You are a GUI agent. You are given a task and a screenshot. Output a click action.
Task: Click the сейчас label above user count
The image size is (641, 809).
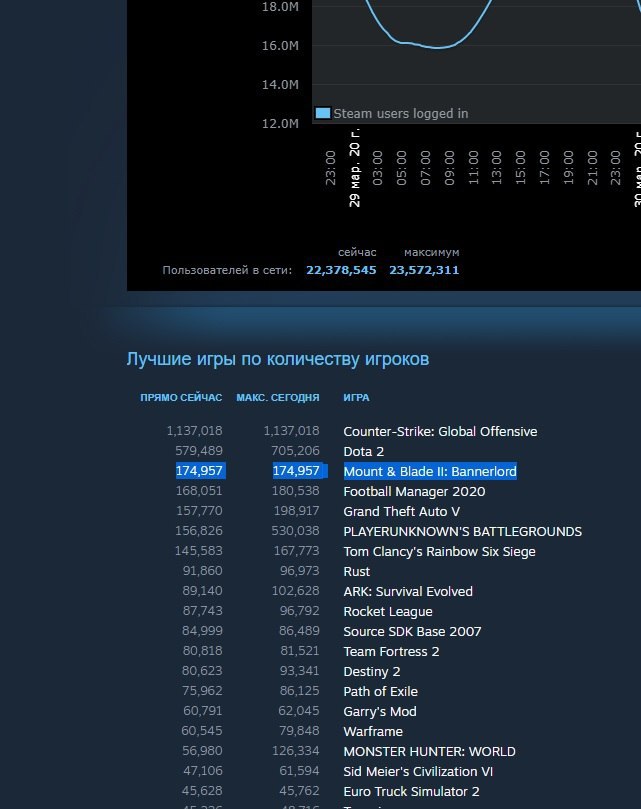coord(357,252)
